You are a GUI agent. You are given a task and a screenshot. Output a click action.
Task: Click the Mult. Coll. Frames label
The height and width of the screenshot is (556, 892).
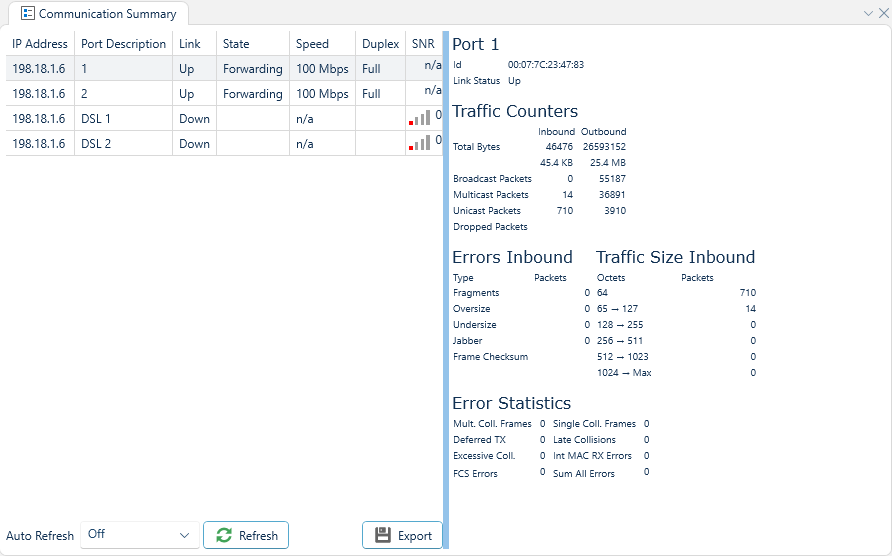[x=492, y=423]
